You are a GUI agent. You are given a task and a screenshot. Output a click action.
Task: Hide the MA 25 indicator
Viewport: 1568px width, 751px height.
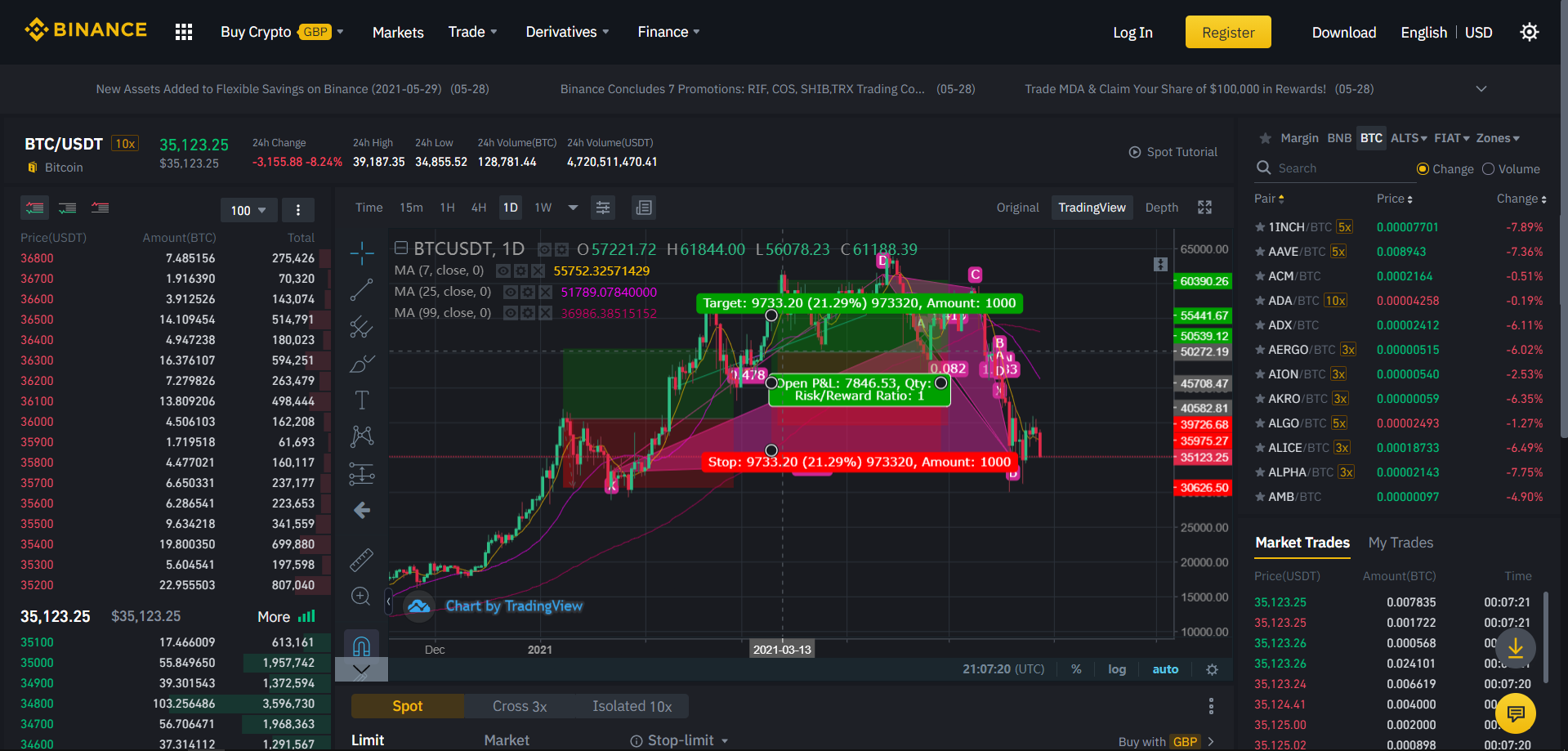click(511, 292)
